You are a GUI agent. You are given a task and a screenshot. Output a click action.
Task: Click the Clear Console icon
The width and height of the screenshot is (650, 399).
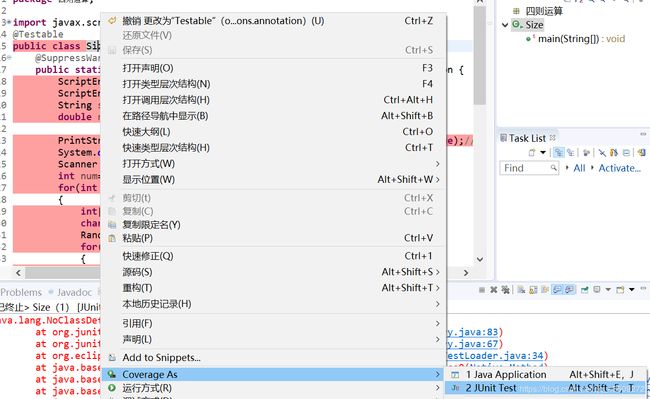coord(521,290)
